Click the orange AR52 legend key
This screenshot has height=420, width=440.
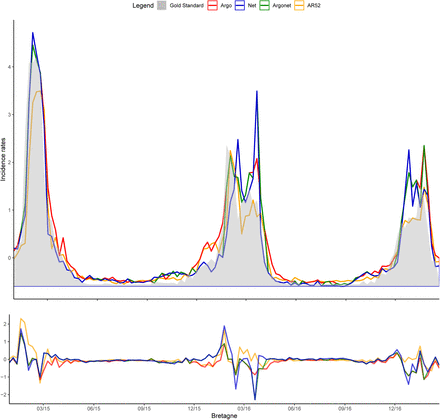pyautogui.click(x=299, y=6)
